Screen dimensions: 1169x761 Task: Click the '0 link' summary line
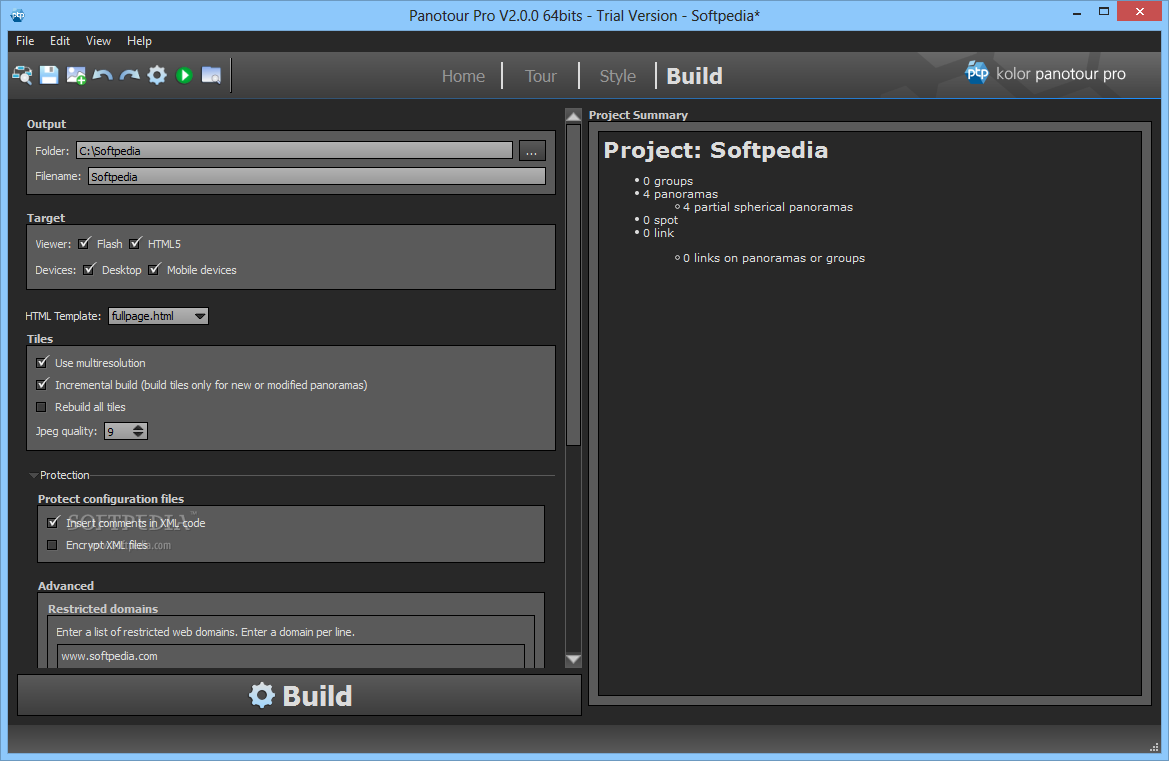[658, 233]
